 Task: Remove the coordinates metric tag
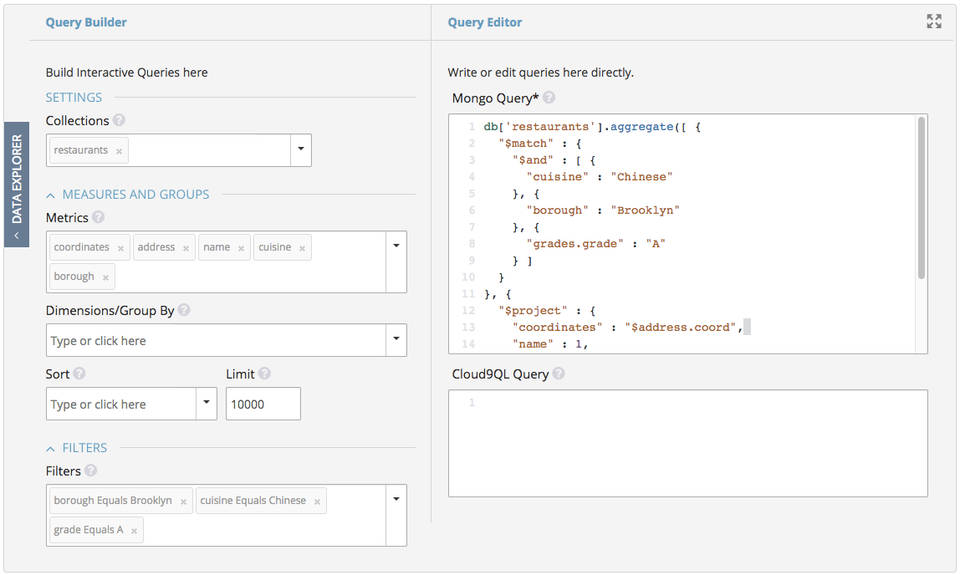click(x=121, y=248)
